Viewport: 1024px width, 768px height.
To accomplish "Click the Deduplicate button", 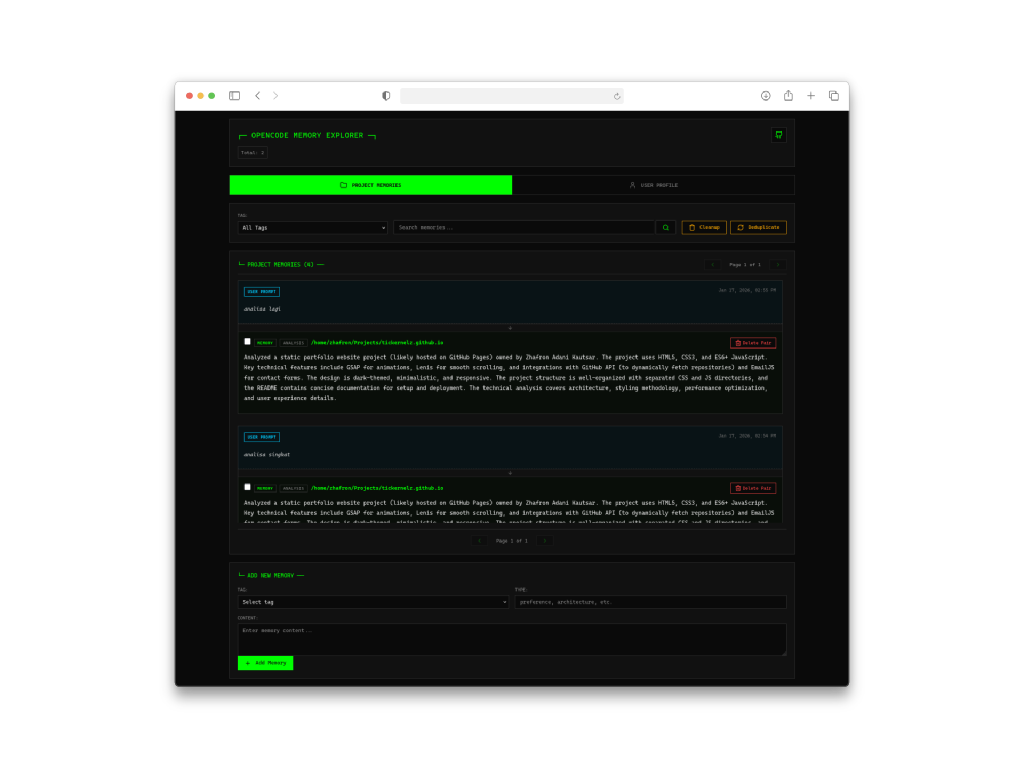I will (x=758, y=227).
